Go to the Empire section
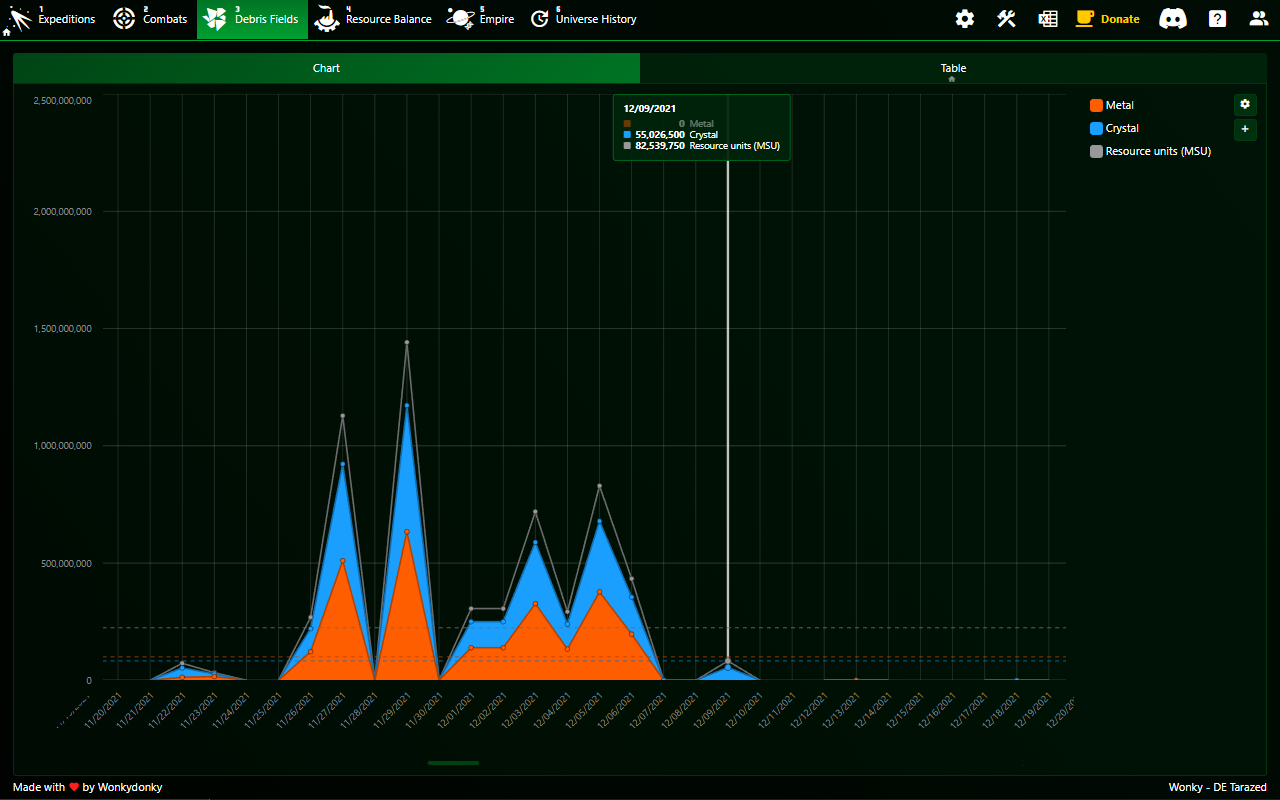The image size is (1280, 800). pyautogui.click(x=481, y=19)
